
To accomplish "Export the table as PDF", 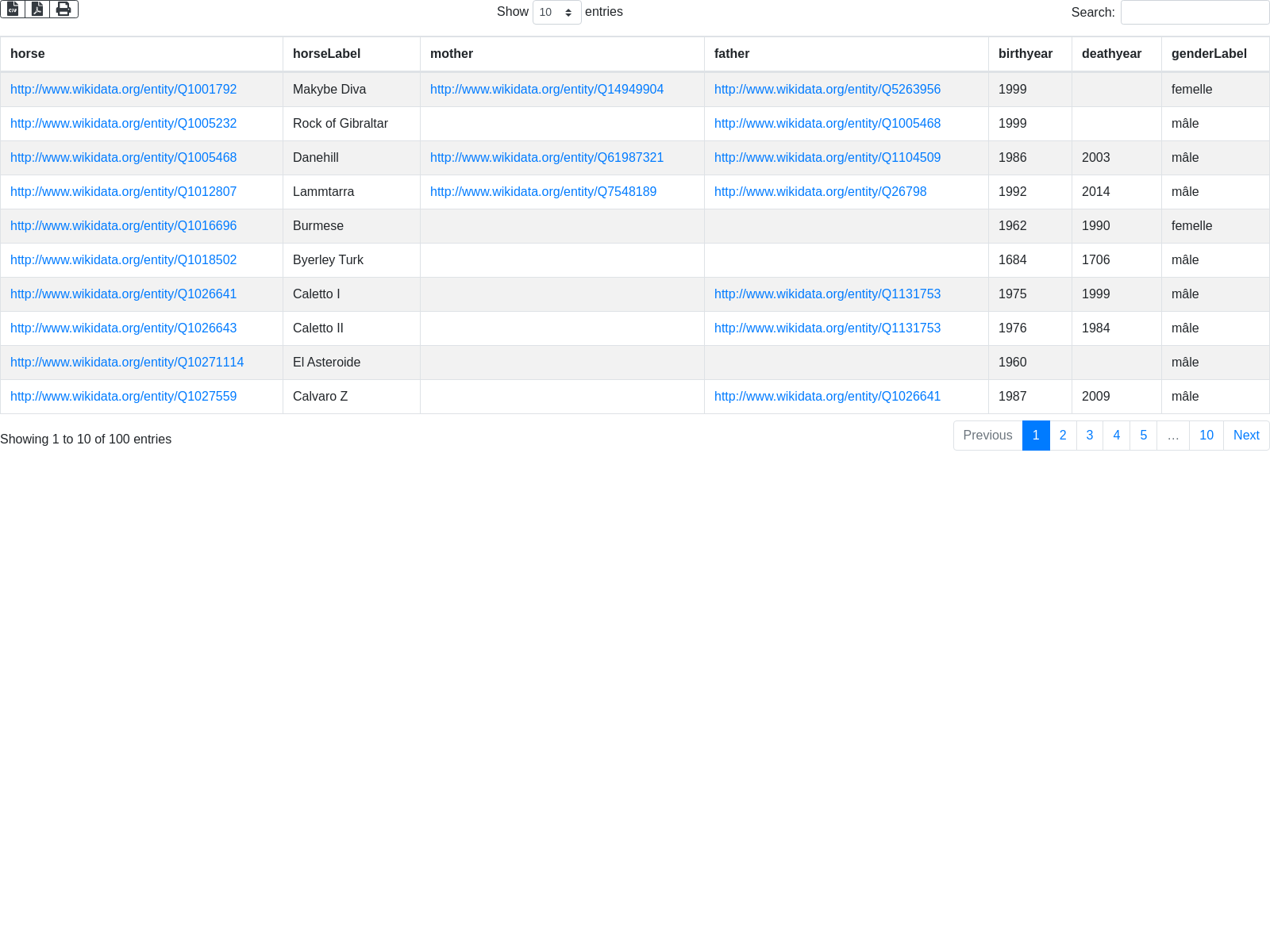I will [37, 10].
